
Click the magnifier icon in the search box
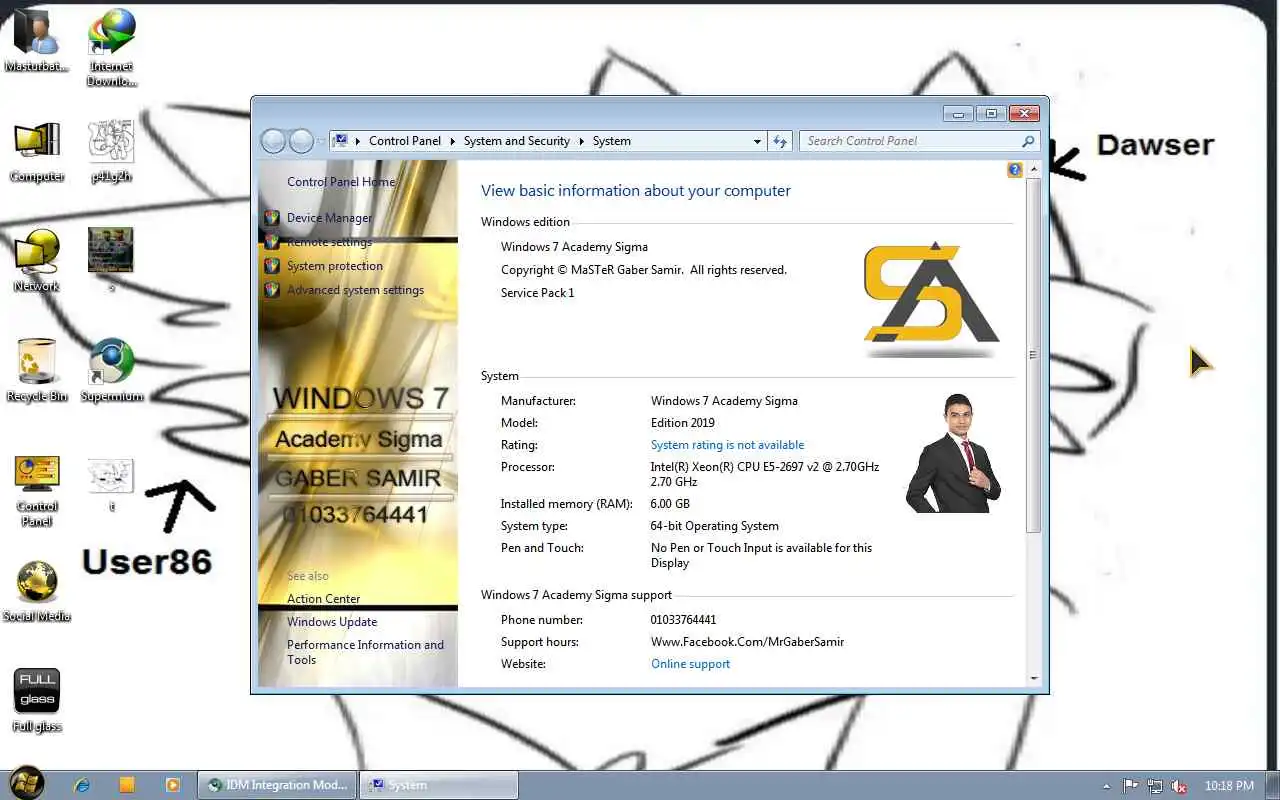point(1028,141)
